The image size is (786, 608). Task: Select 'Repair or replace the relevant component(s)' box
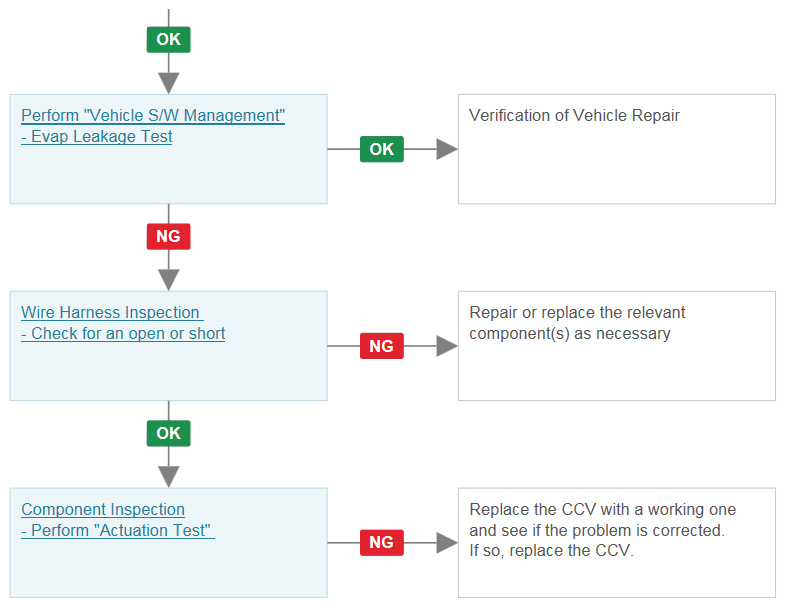pos(617,346)
